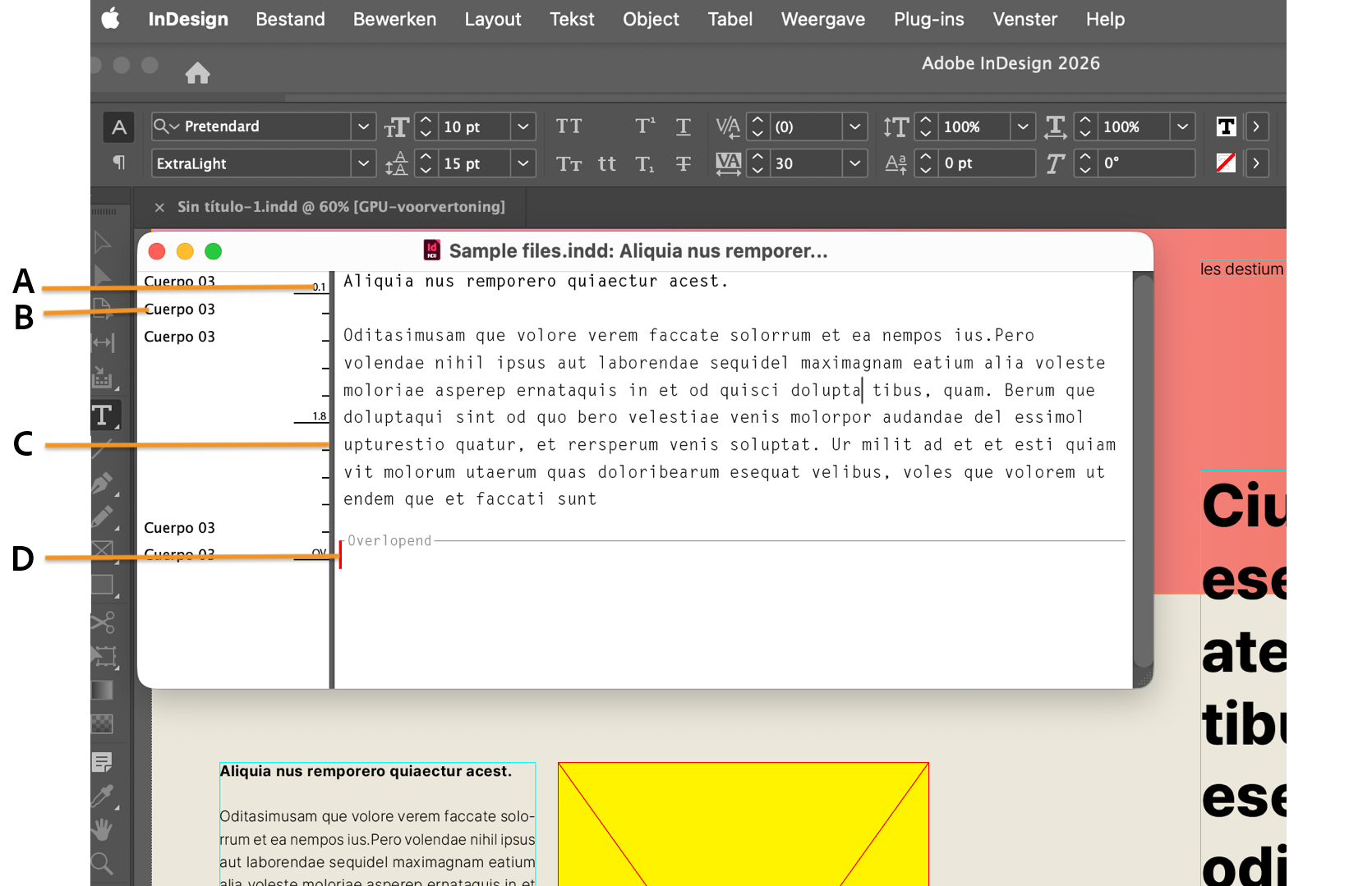Viewport: 1372px width, 886px height.
Task: Toggle All Caps (TT) formatting
Action: tap(569, 126)
